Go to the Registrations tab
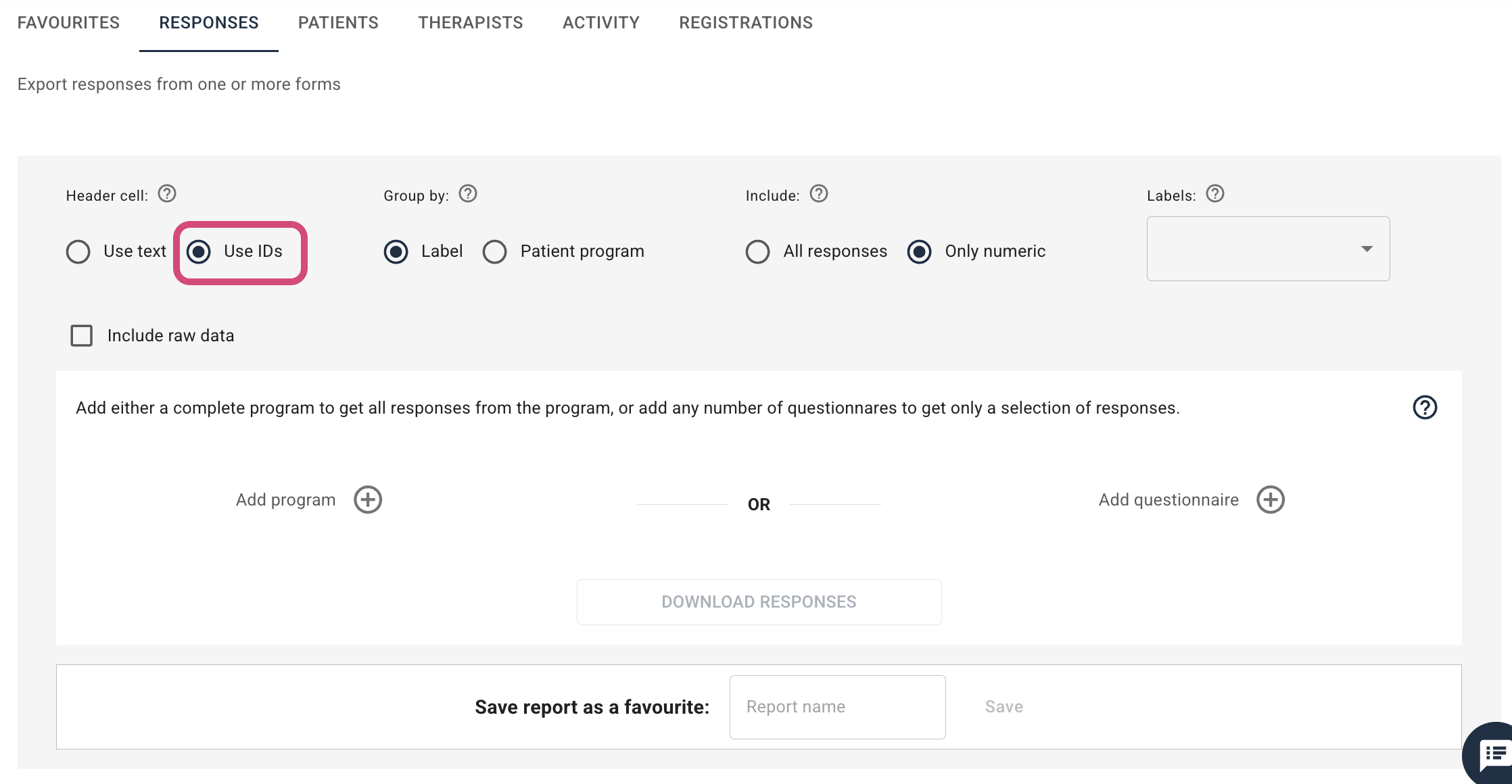This screenshot has width=1512, height=784. pos(746,23)
